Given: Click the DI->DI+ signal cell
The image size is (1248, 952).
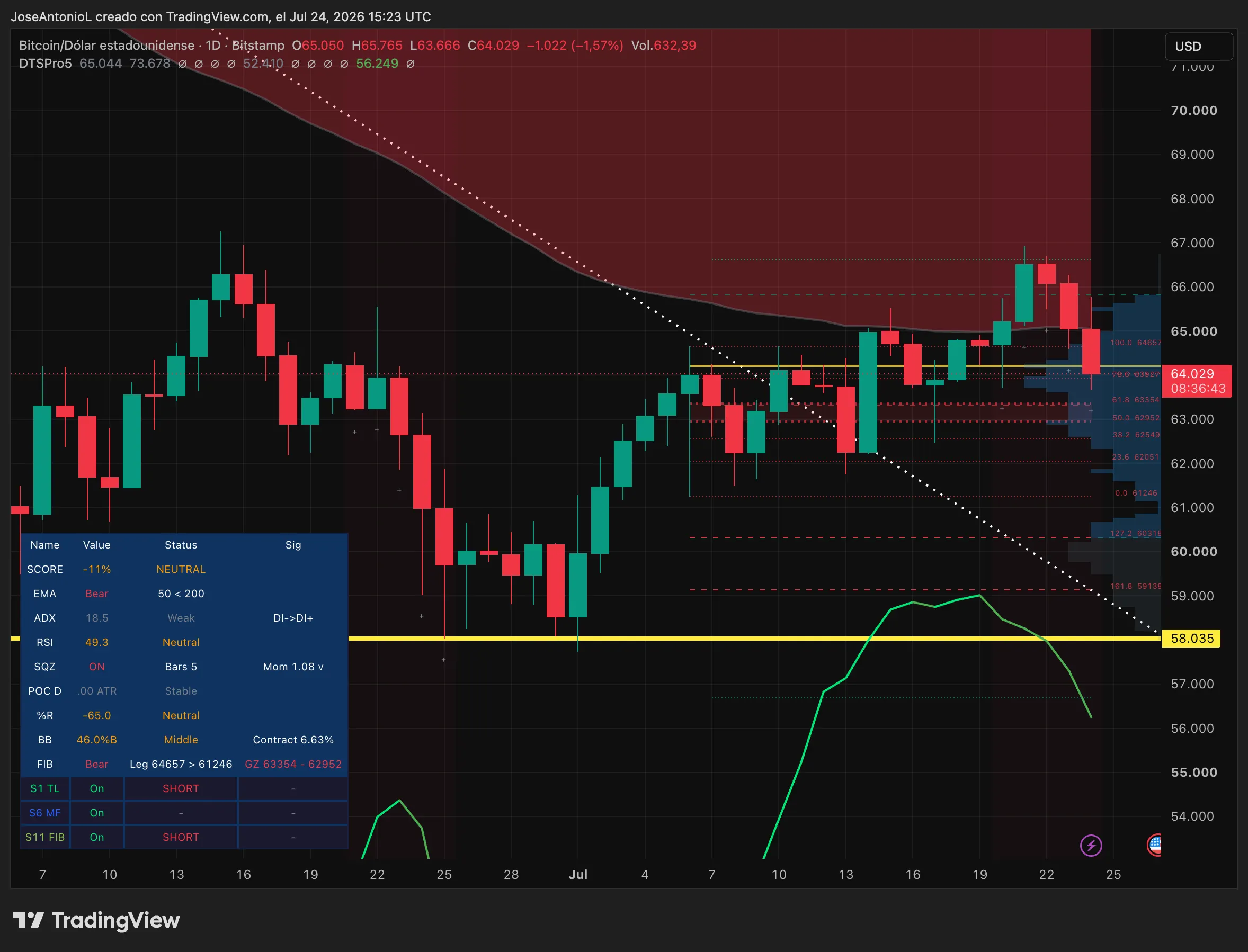Looking at the screenshot, I should (293, 618).
